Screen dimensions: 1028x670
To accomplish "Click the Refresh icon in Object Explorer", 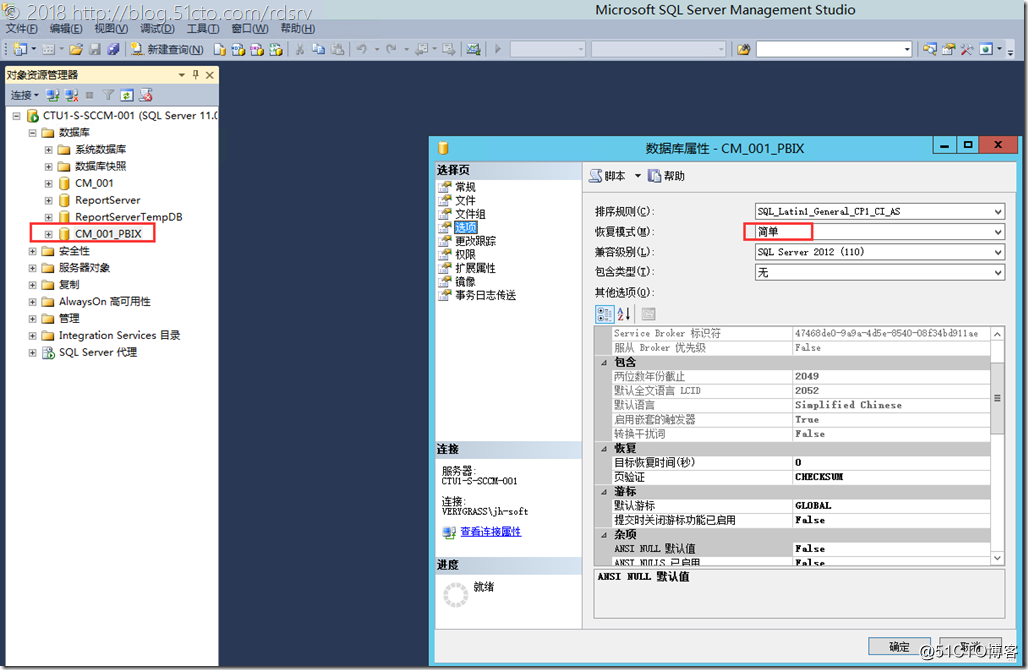I will click(x=127, y=95).
